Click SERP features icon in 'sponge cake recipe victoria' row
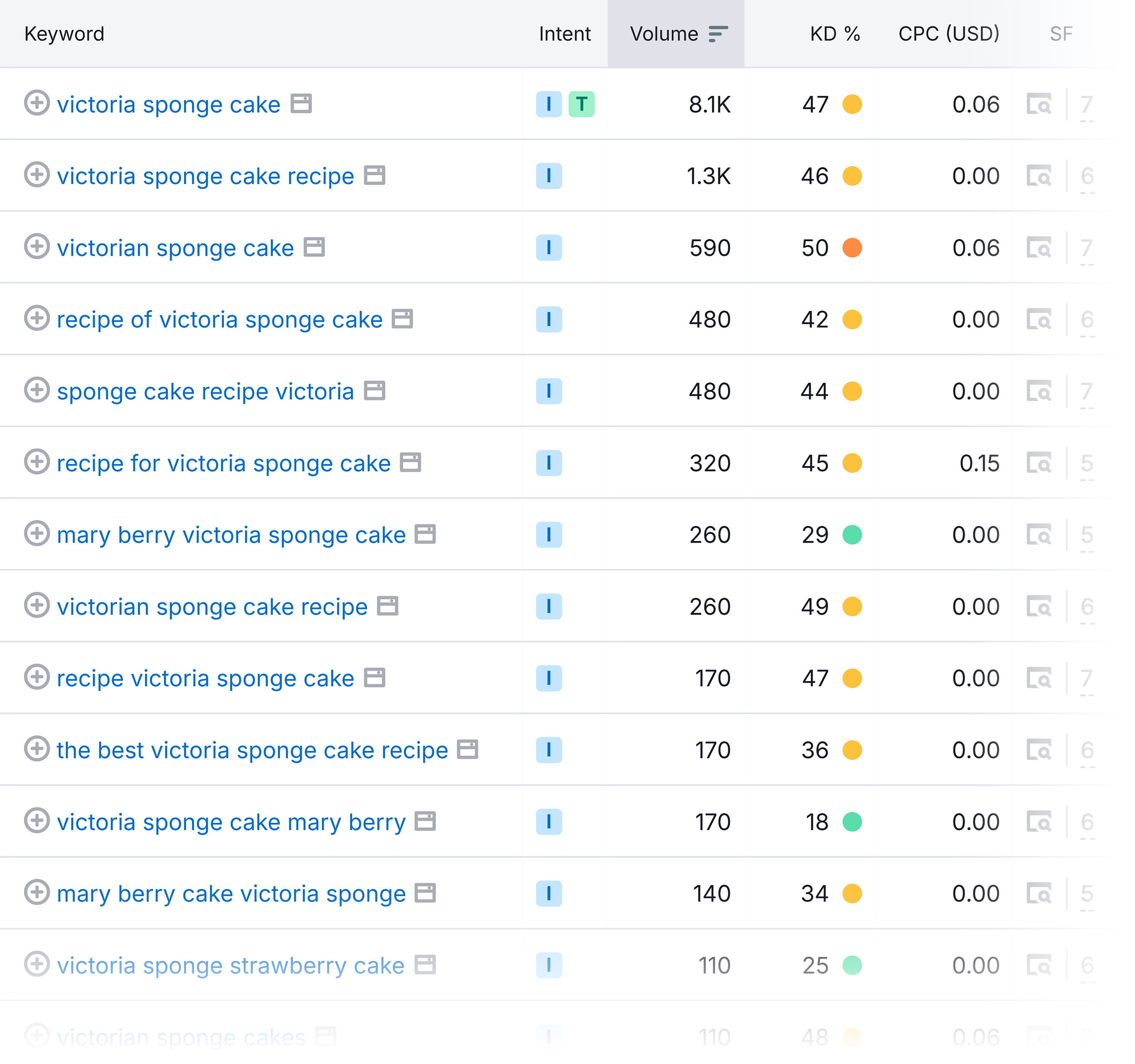Viewport: 1135px width, 1064px height. (x=1038, y=391)
